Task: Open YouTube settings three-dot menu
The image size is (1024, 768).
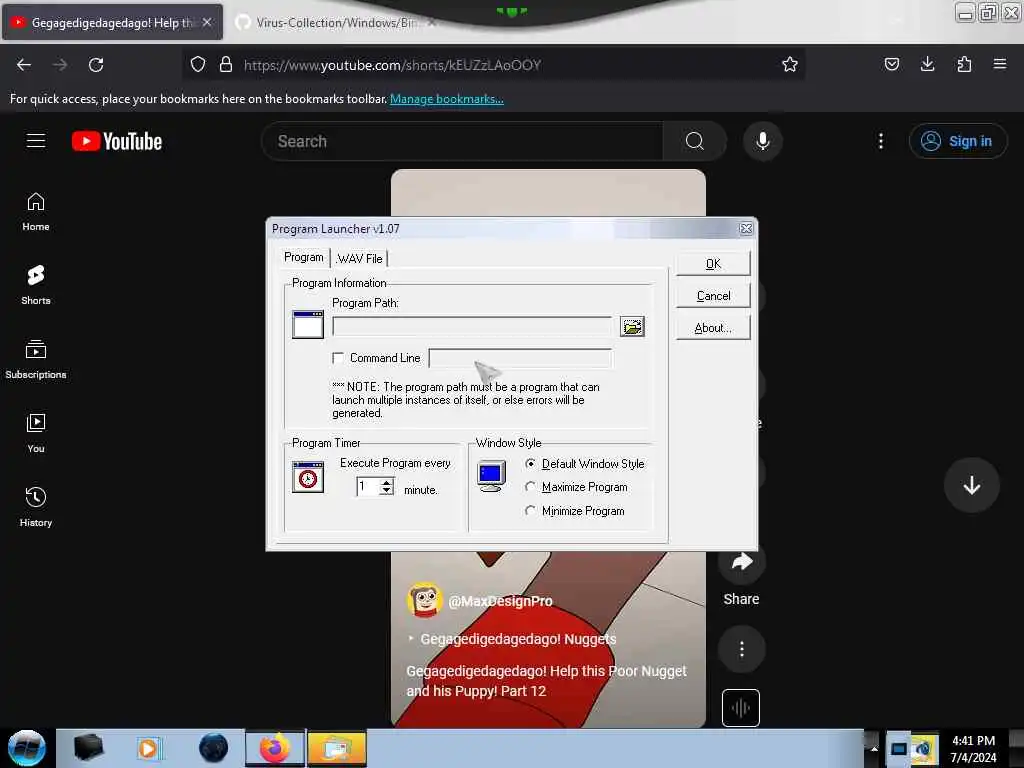Action: click(881, 141)
